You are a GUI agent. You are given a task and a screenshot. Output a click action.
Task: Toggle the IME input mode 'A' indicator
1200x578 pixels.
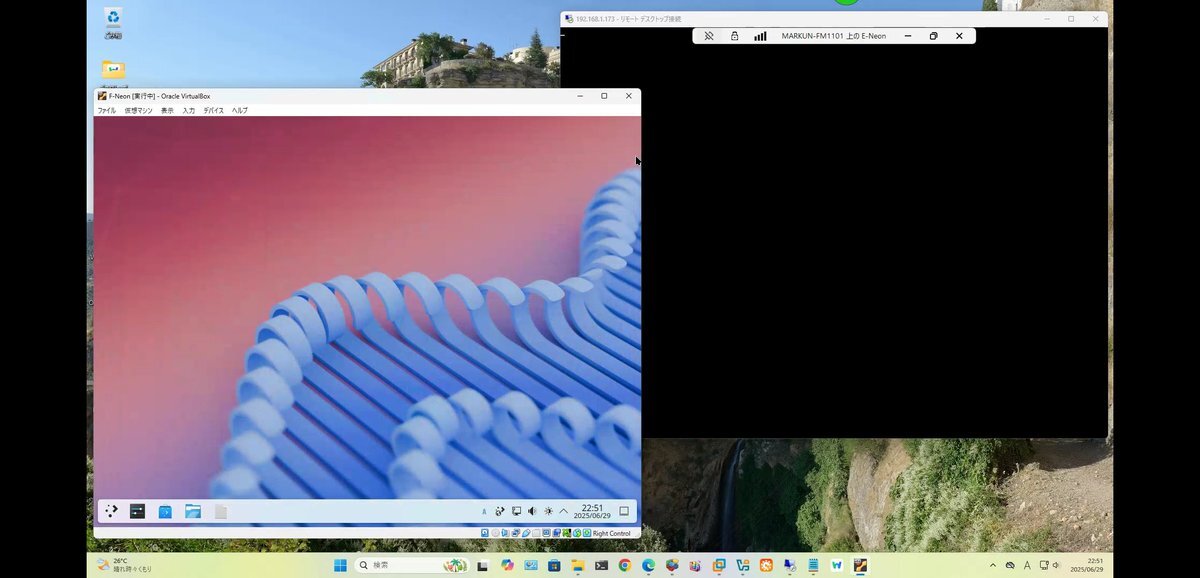click(1027, 565)
